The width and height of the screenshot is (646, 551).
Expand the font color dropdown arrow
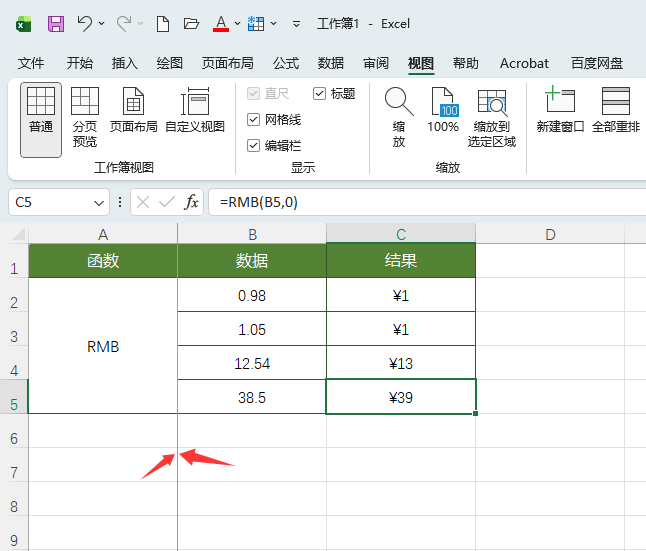click(237, 24)
